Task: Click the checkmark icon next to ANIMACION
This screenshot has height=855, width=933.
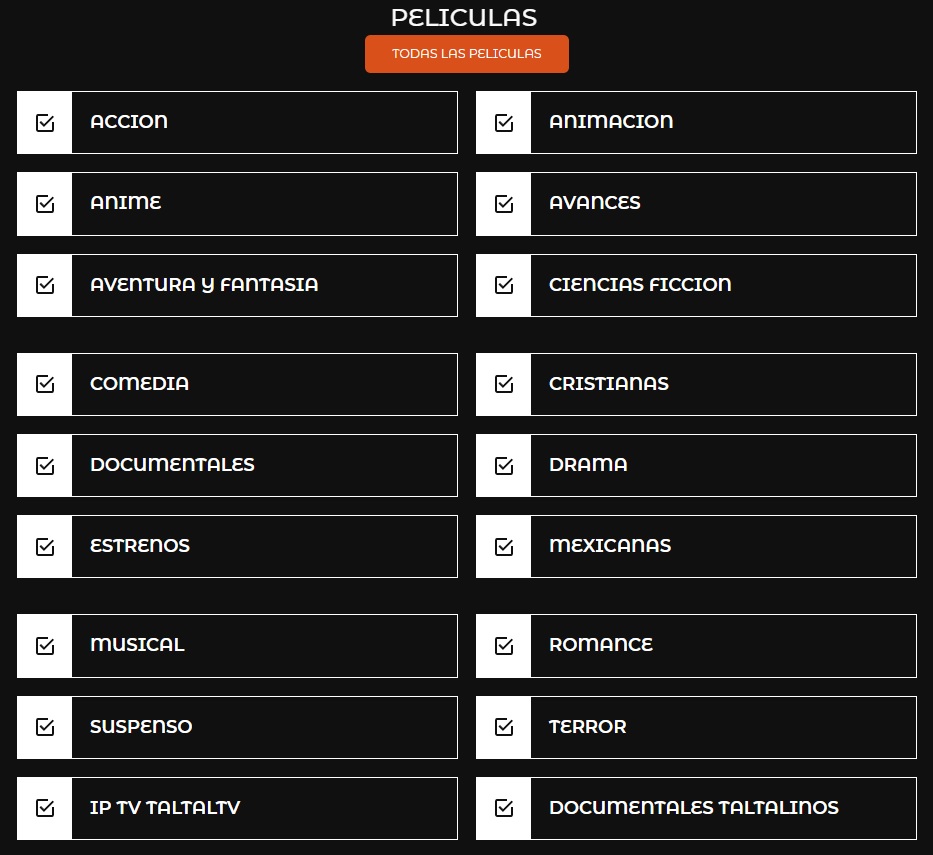Action: coord(504,122)
